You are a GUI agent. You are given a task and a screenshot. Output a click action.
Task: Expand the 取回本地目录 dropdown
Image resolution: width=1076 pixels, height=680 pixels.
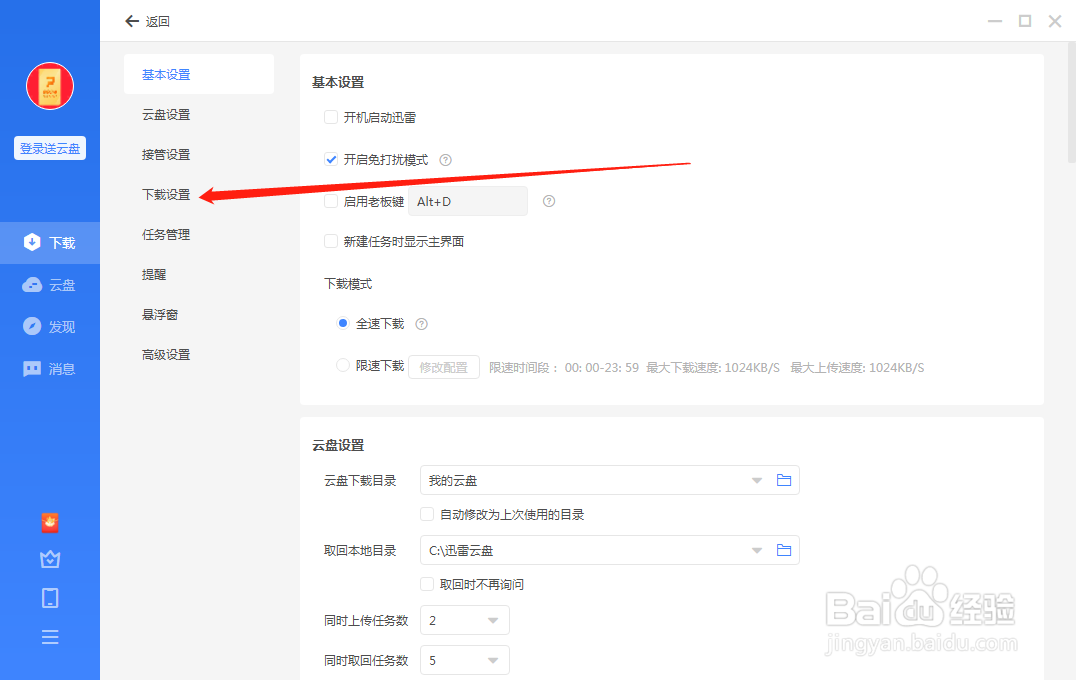pos(757,550)
